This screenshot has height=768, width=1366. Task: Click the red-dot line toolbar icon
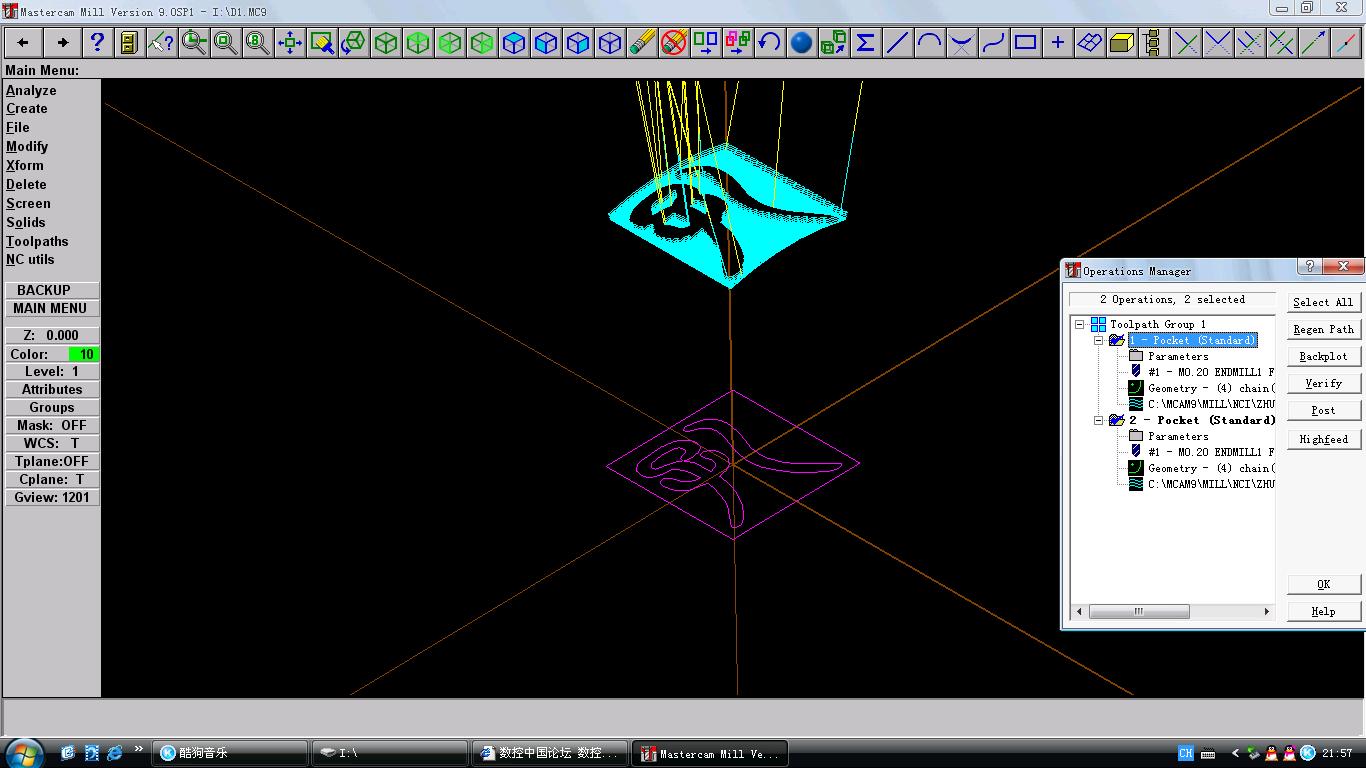pos(1345,42)
